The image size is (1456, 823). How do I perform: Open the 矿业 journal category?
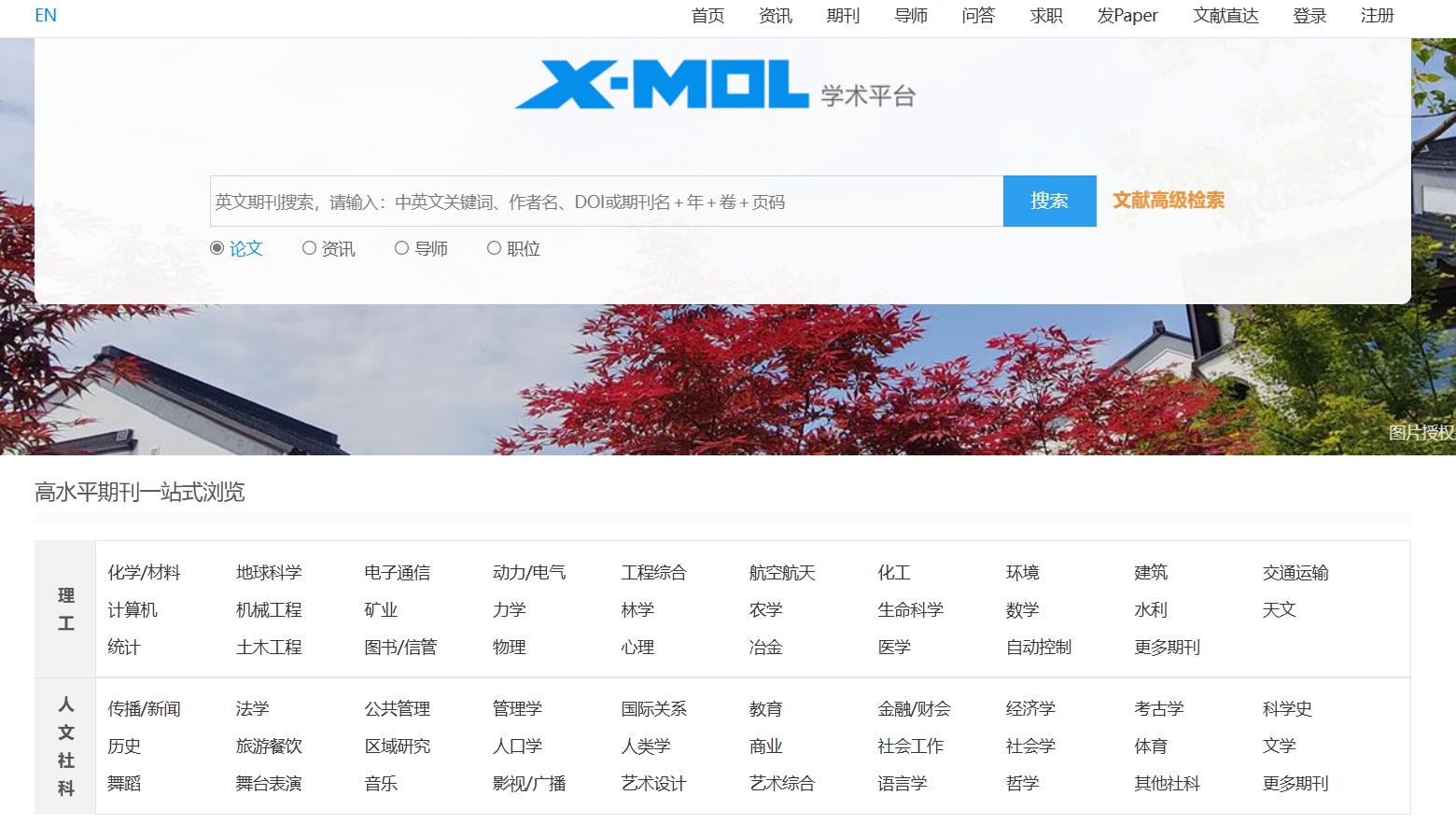pos(381,610)
